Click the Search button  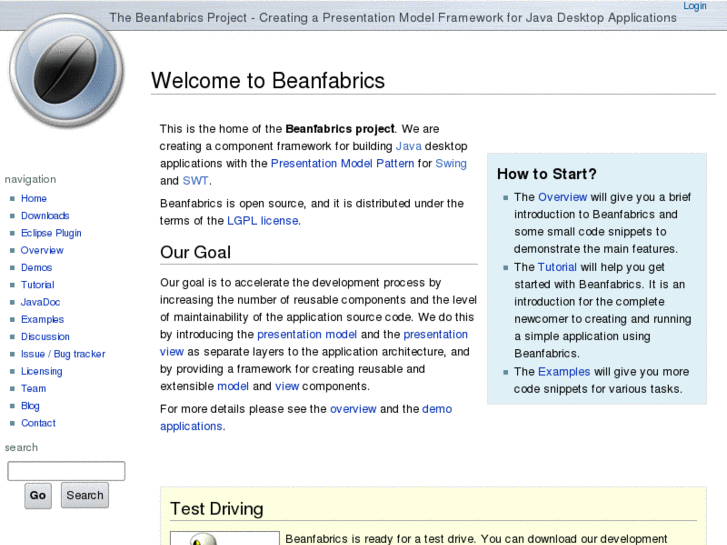85,495
